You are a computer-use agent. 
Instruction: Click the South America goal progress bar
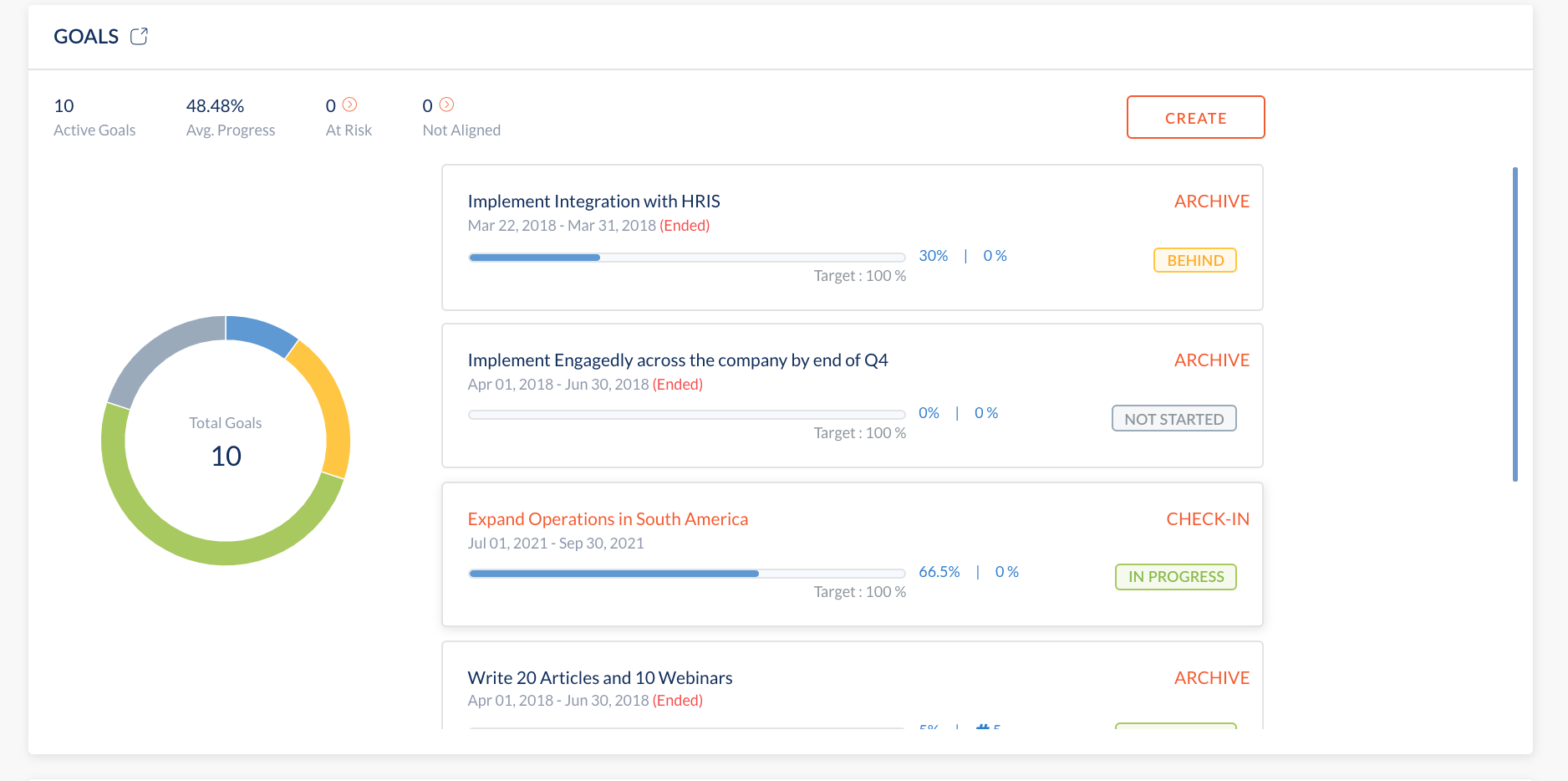pyautogui.click(x=686, y=574)
